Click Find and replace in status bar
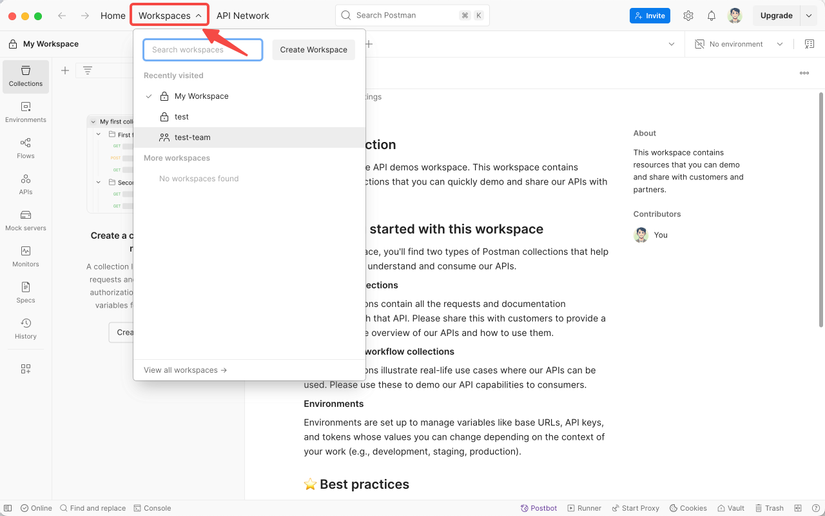This screenshot has height=516, width=825. (x=93, y=508)
